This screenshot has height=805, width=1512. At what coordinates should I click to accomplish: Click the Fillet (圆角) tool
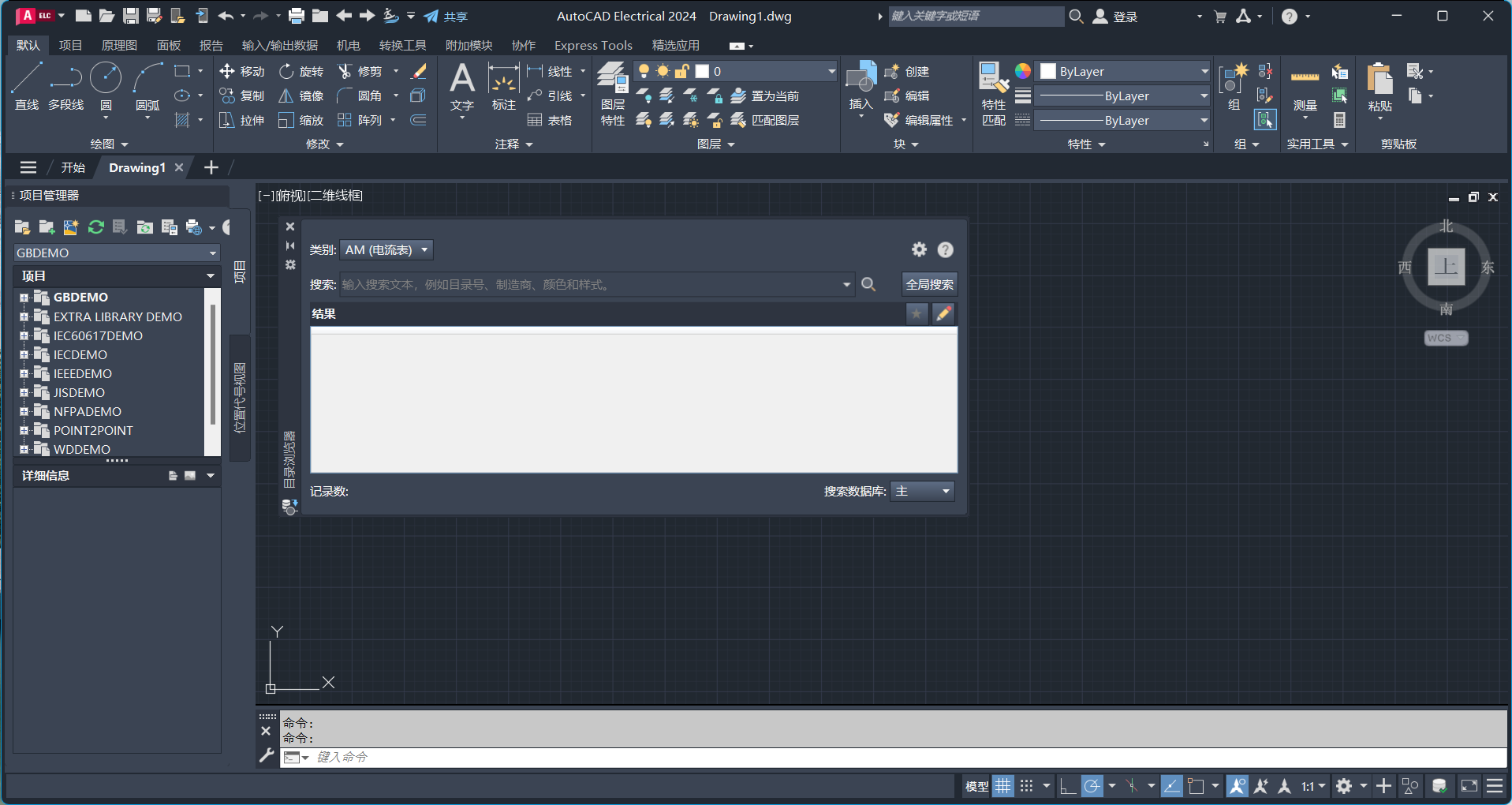tap(360, 96)
